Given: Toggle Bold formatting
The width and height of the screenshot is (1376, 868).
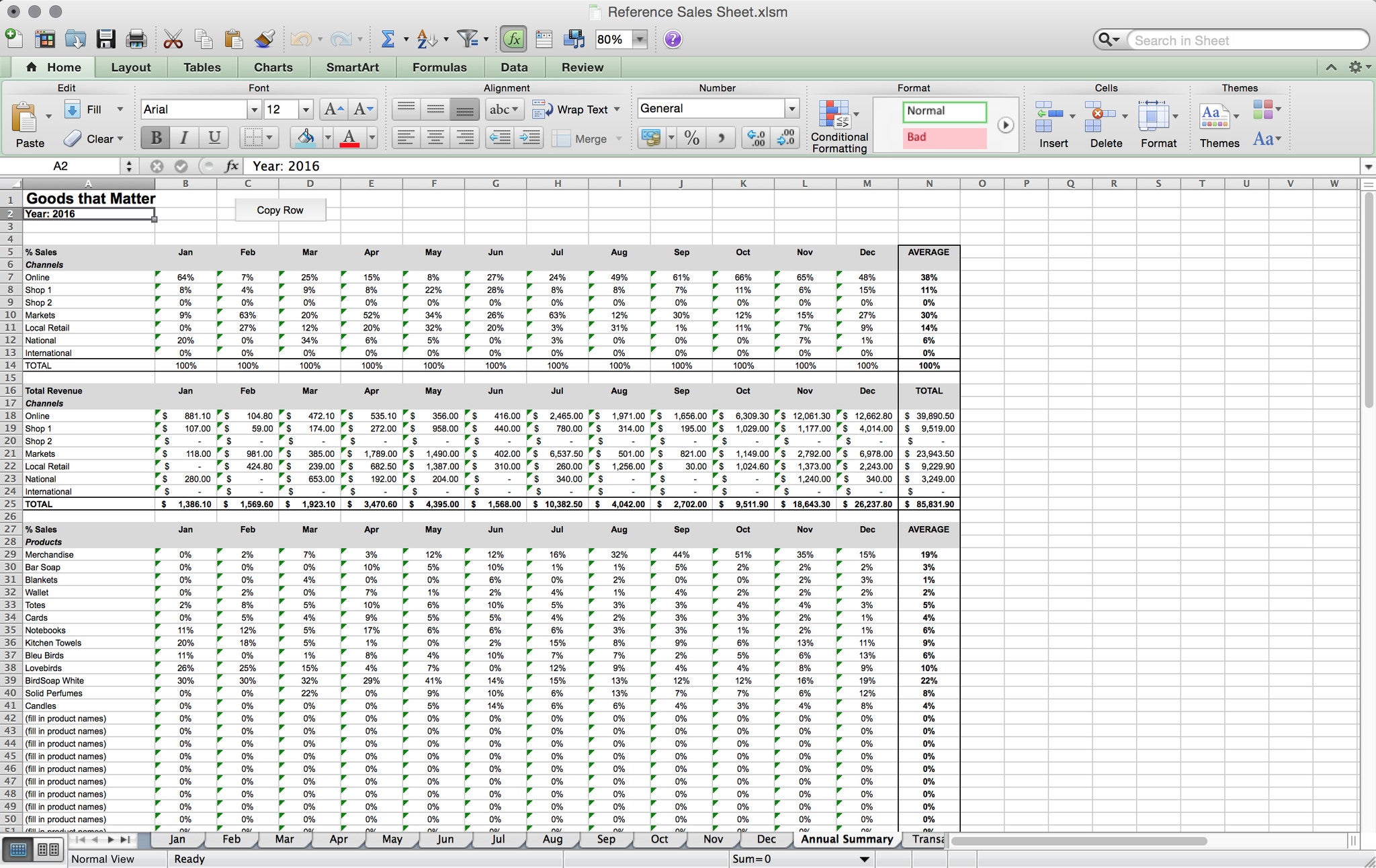Looking at the screenshot, I should tap(156, 138).
